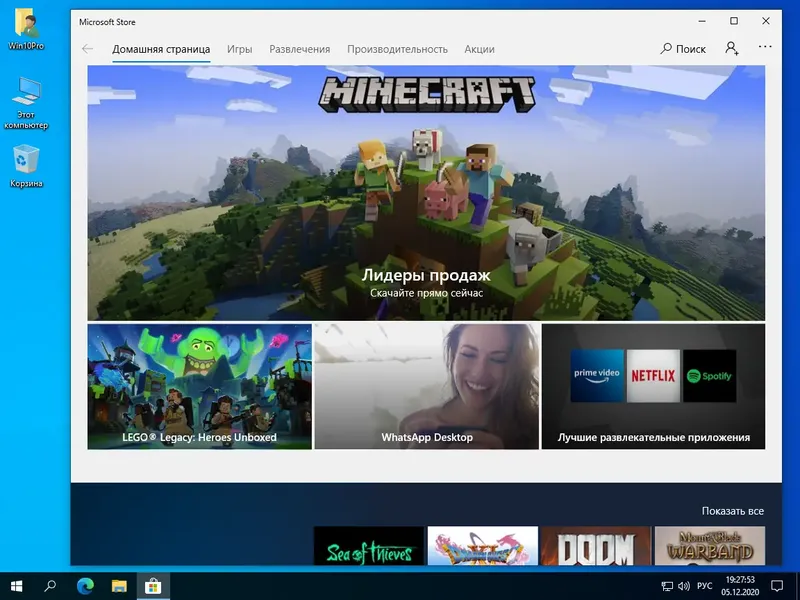
Task: Maximize the Microsoft Store window
Action: 734,21
